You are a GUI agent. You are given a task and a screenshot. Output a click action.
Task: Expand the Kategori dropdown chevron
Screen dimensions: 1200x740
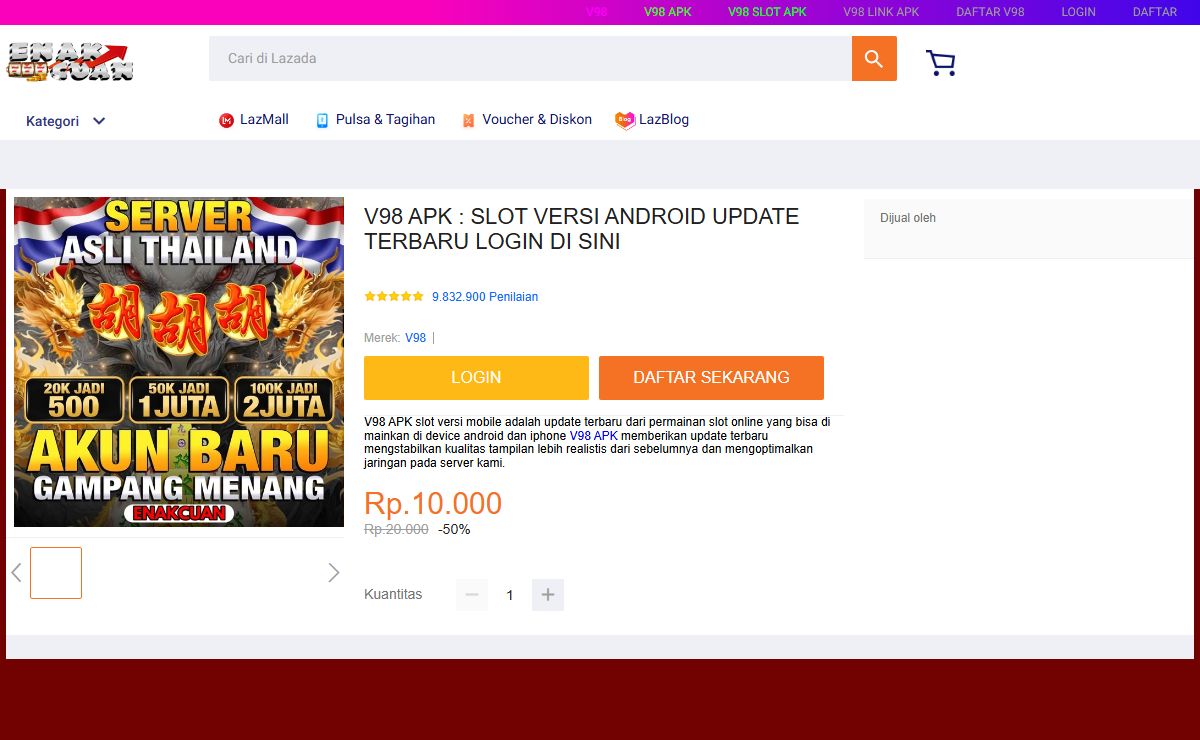pyautogui.click(x=99, y=121)
